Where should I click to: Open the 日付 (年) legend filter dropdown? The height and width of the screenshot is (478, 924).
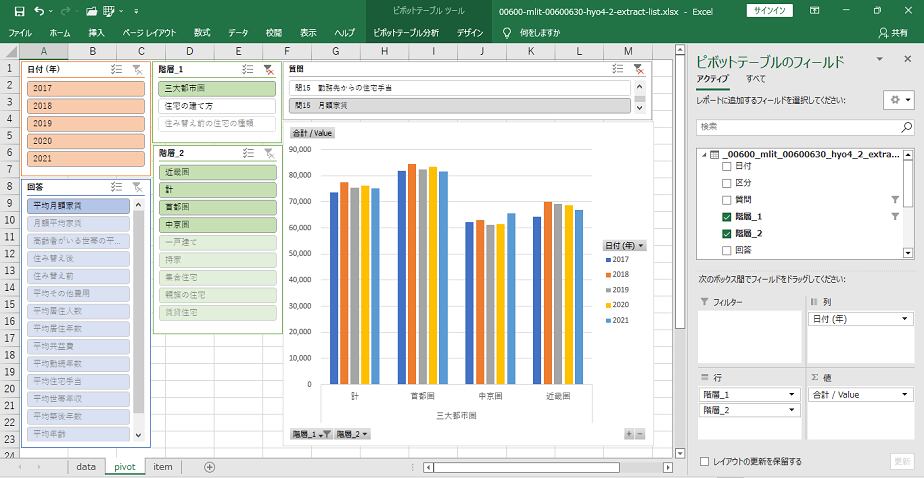click(624, 245)
